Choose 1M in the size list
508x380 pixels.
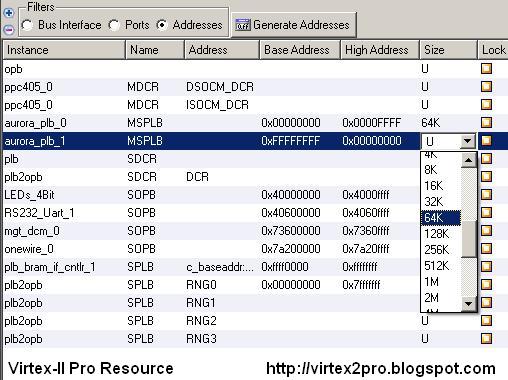[x=441, y=282]
